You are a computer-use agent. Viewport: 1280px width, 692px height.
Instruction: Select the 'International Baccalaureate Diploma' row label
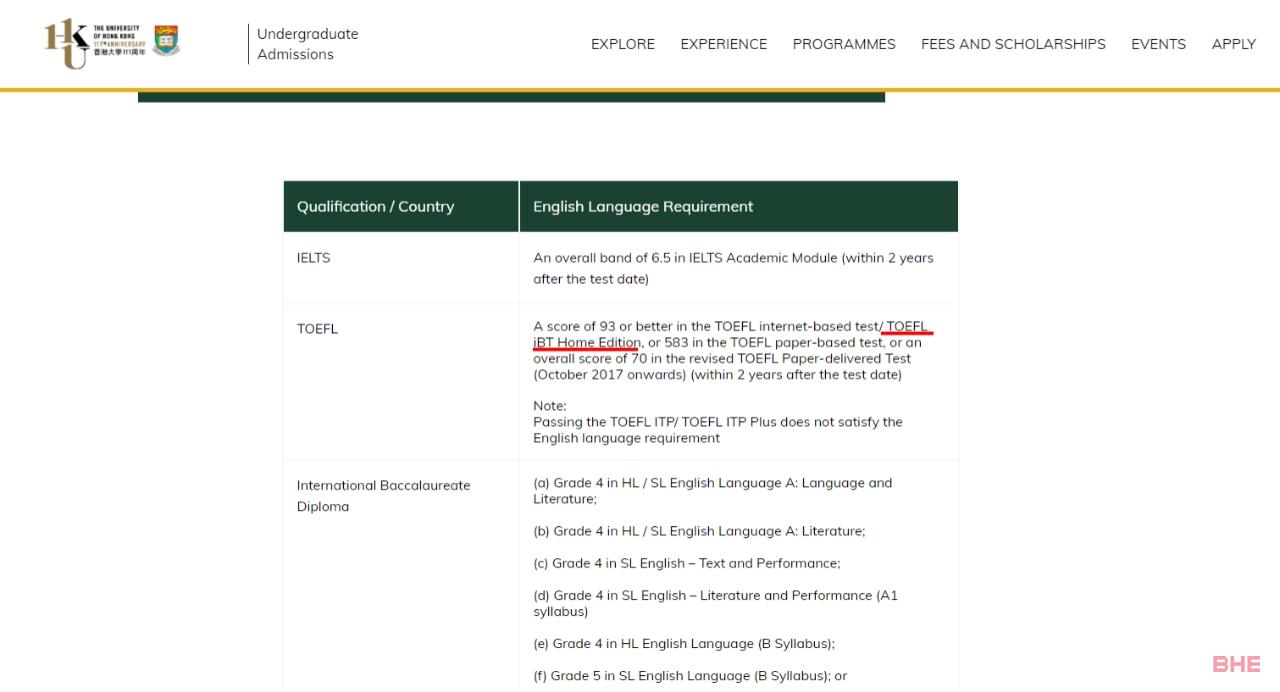(383, 496)
